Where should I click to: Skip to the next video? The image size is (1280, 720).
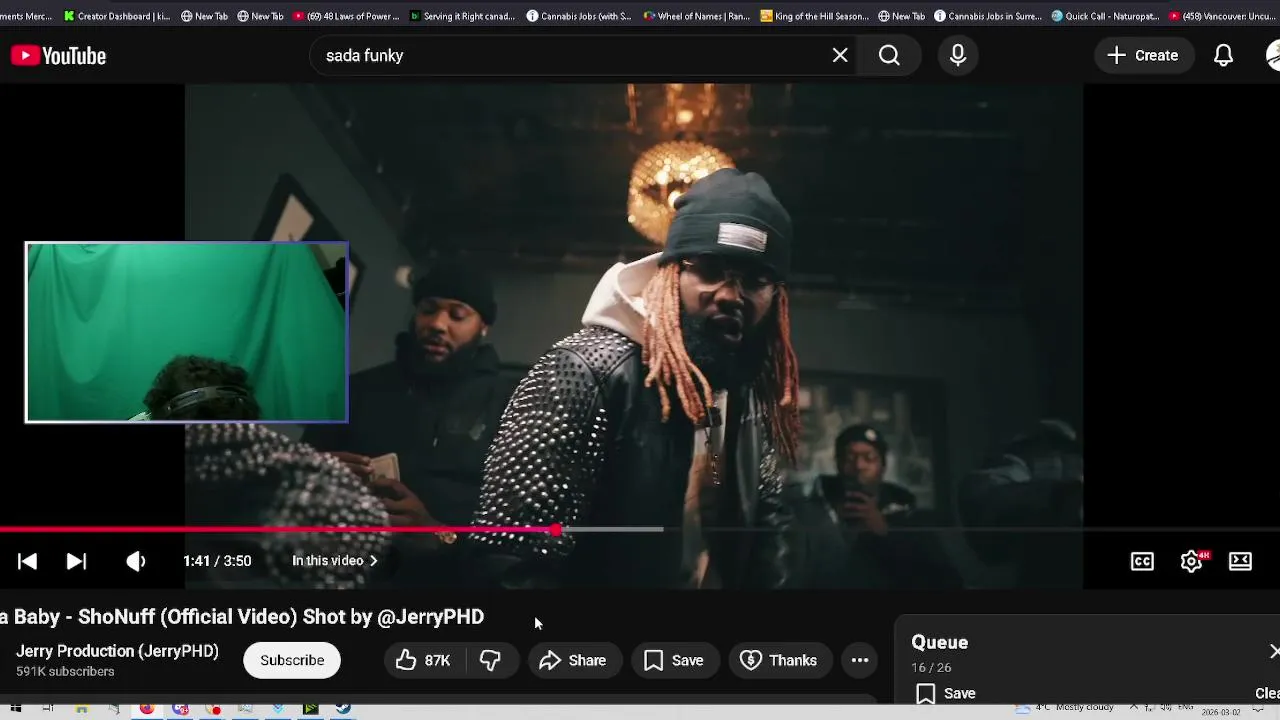(76, 561)
